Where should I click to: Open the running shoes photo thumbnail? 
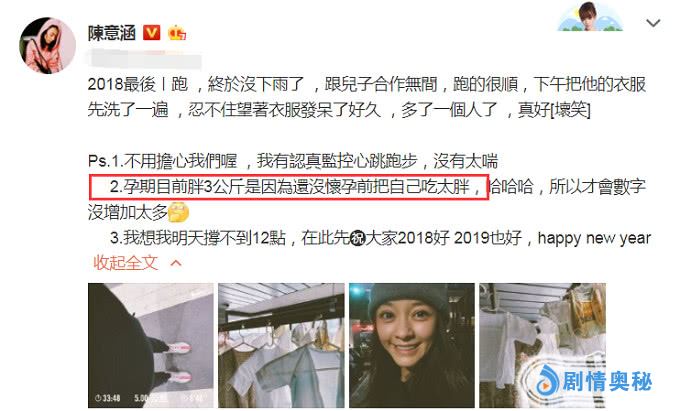coord(150,345)
